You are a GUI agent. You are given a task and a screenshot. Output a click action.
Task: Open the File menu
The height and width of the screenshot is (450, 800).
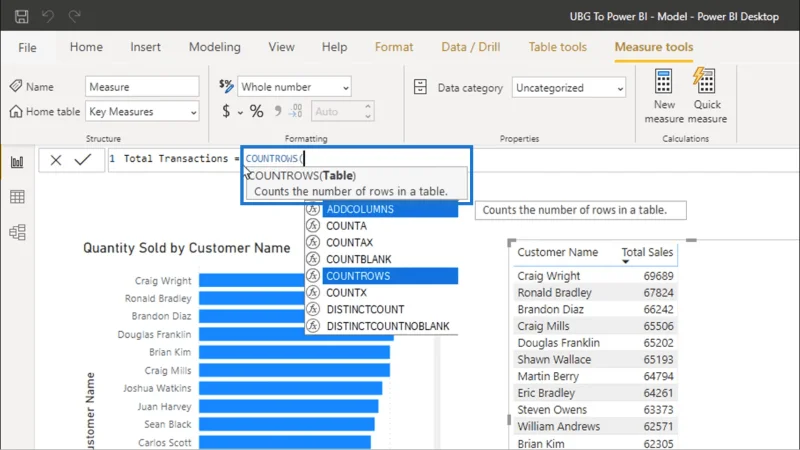click(x=27, y=47)
